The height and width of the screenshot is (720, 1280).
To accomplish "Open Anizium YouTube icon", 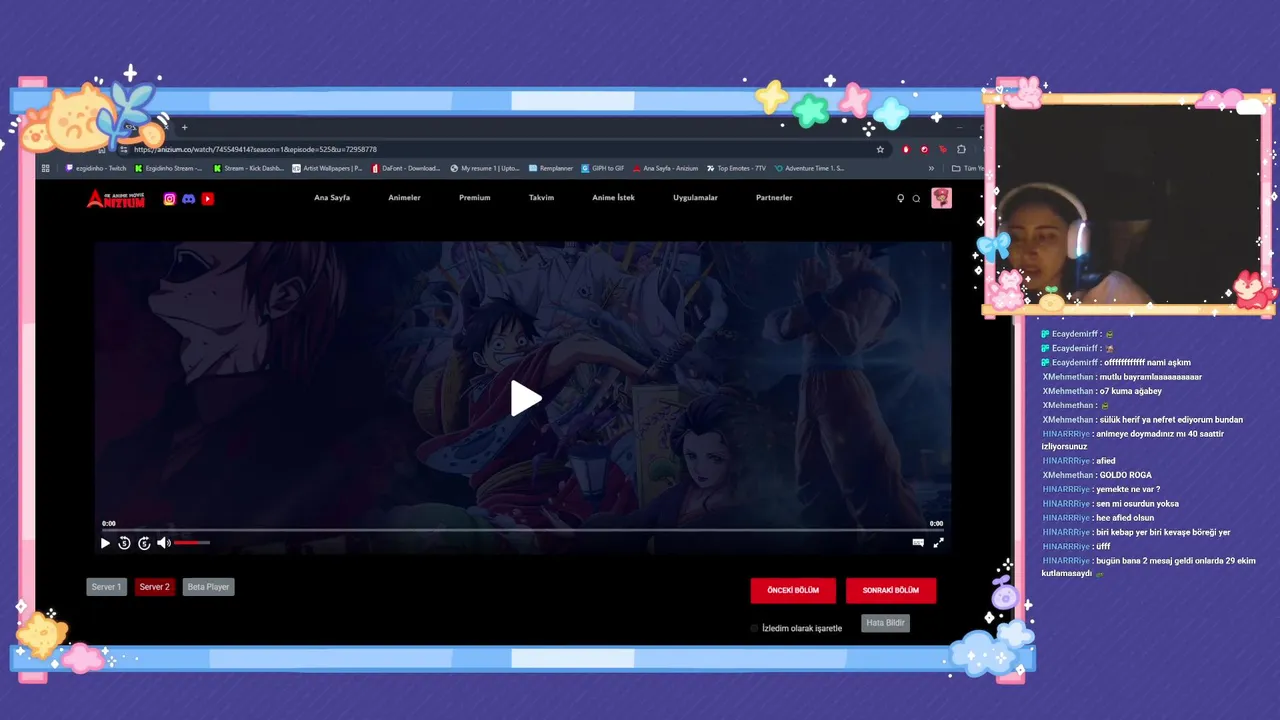I will point(208,199).
